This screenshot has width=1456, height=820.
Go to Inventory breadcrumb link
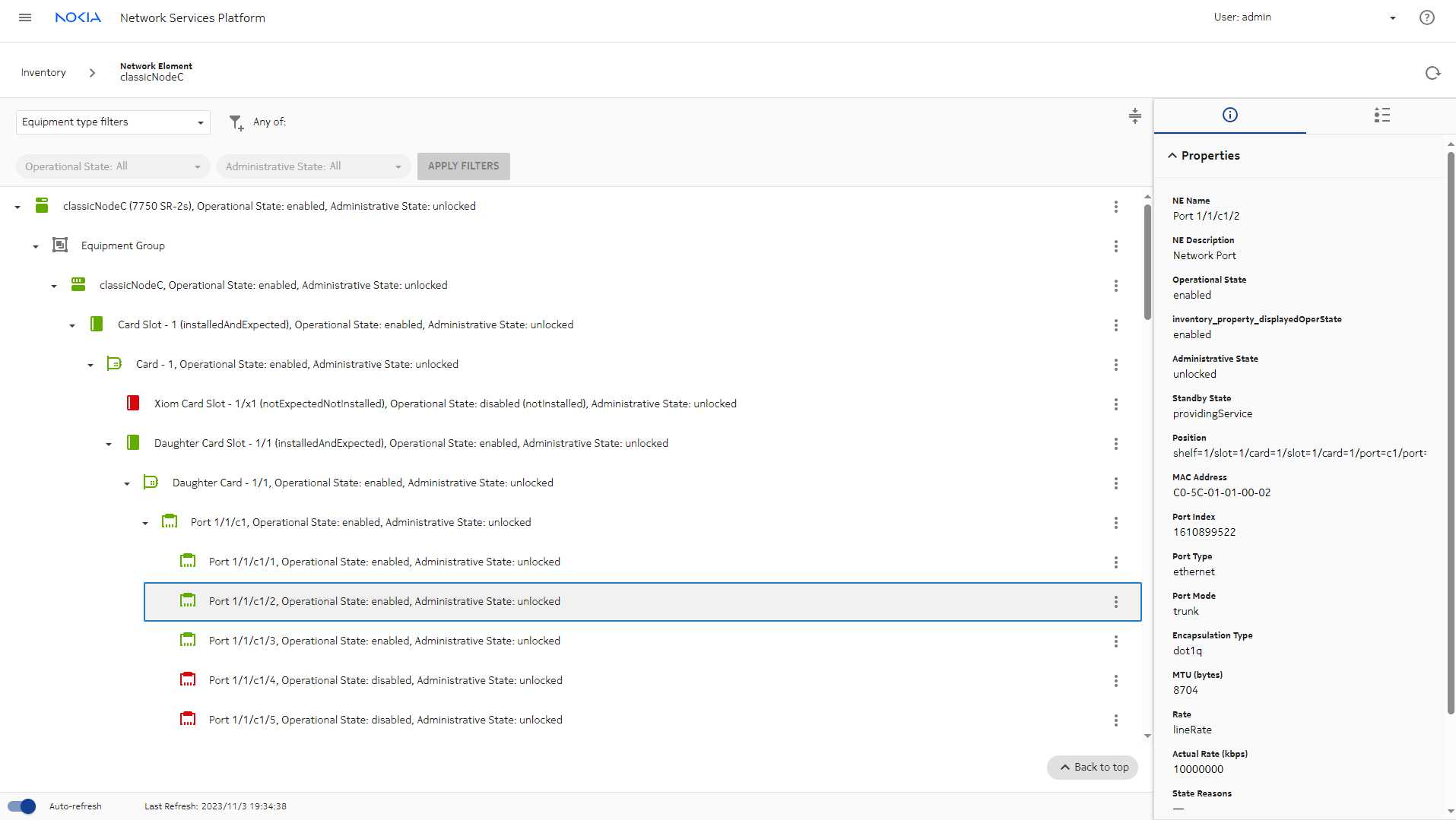pyautogui.click(x=43, y=73)
